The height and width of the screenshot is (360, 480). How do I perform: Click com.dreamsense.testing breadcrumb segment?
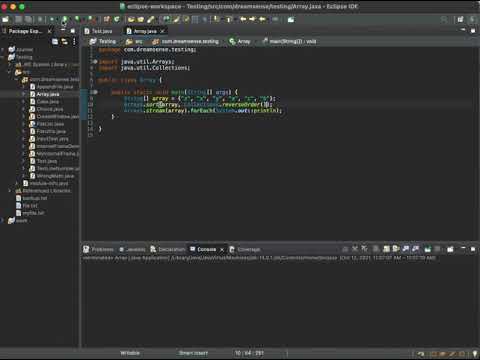tap(190, 41)
